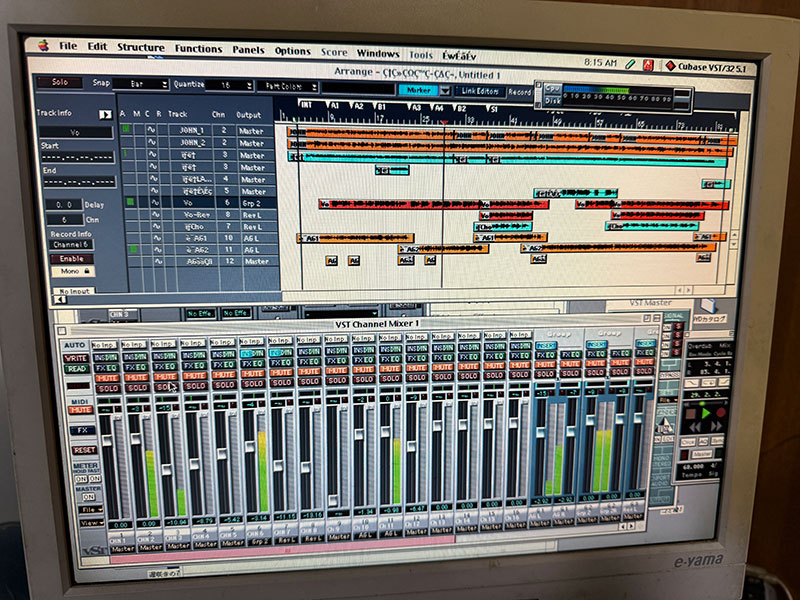Click the FX button in mixer left panel
The height and width of the screenshot is (600, 800).
[83, 430]
